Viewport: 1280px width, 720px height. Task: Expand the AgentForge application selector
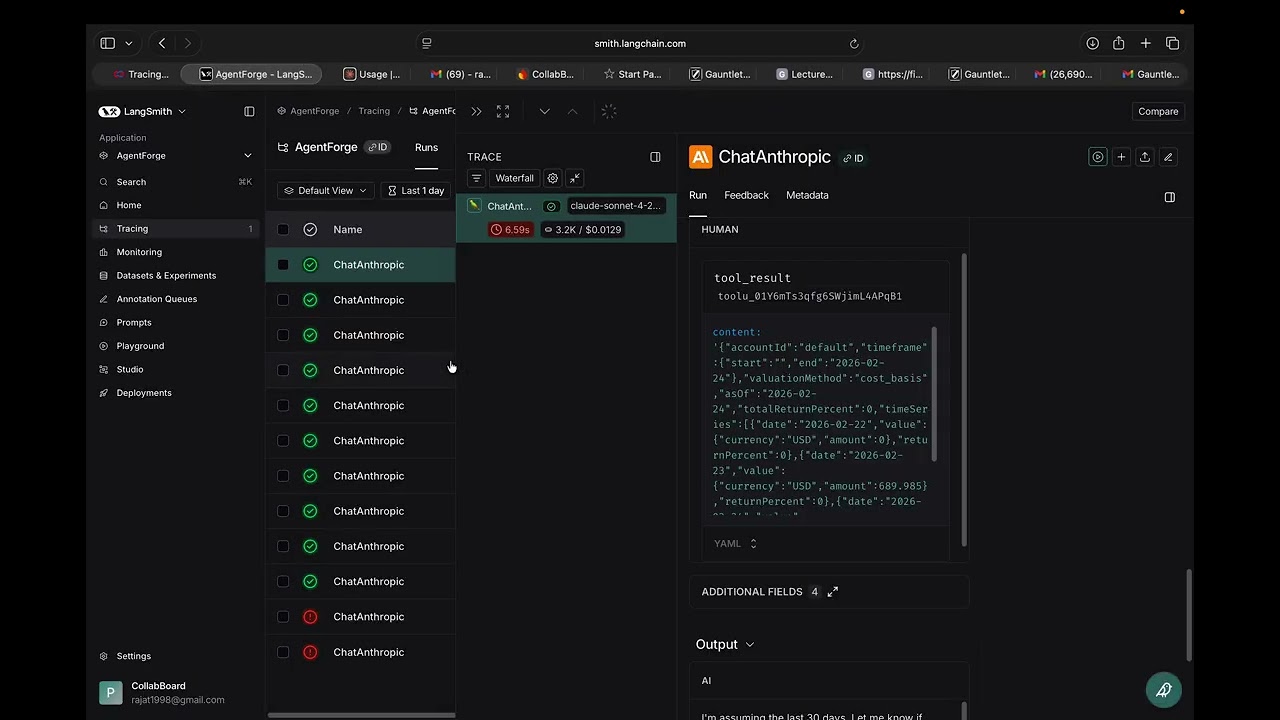pos(176,156)
